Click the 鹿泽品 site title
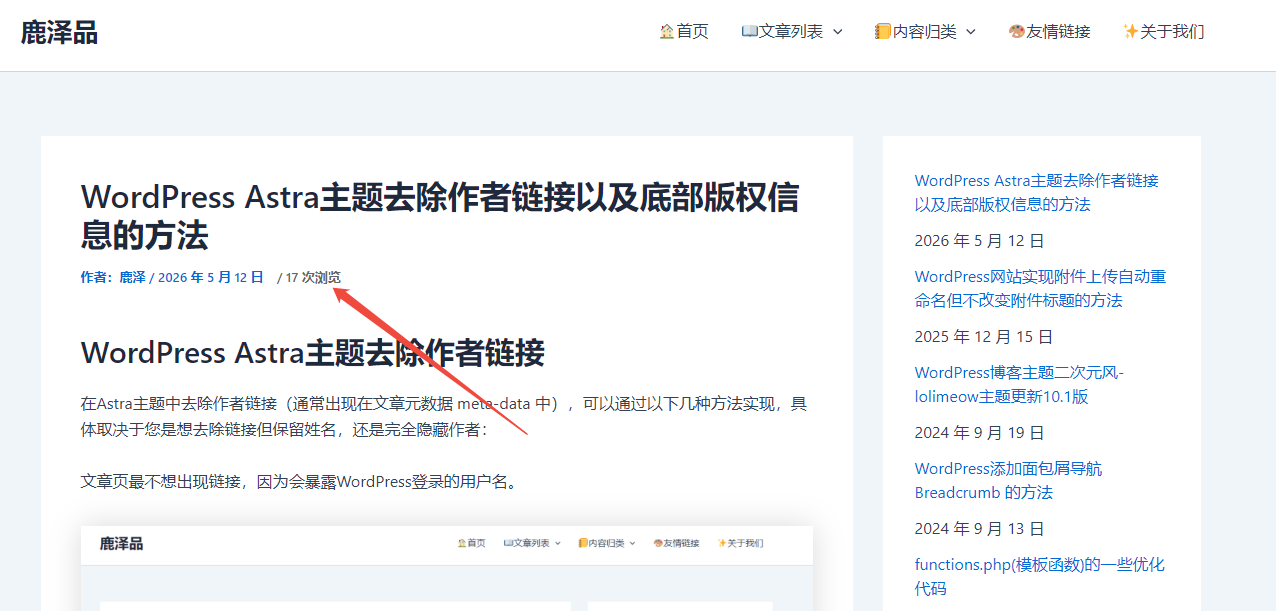This screenshot has width=1276, height=611. point(59,33)
